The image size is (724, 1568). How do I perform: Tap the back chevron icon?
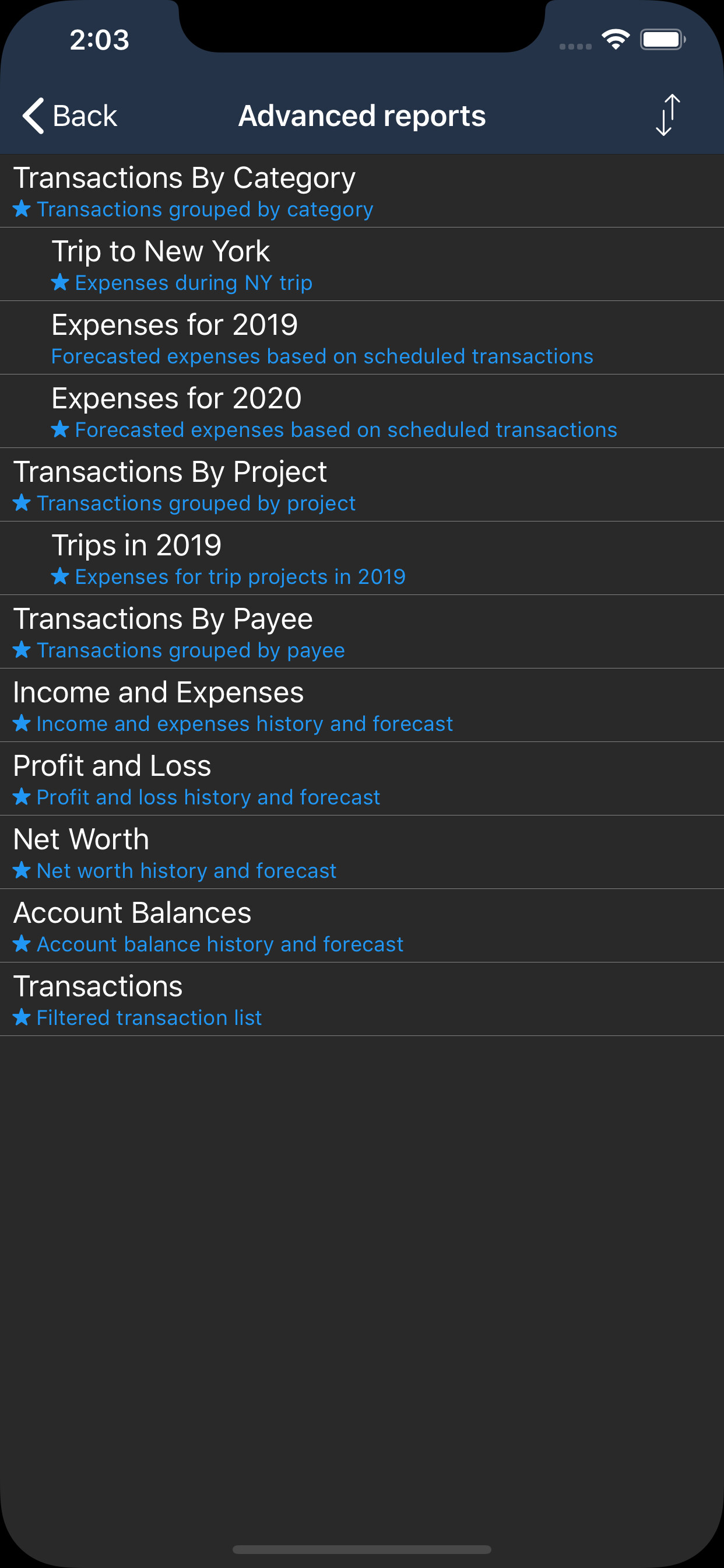pyautogui.click(x=33, y=116)
